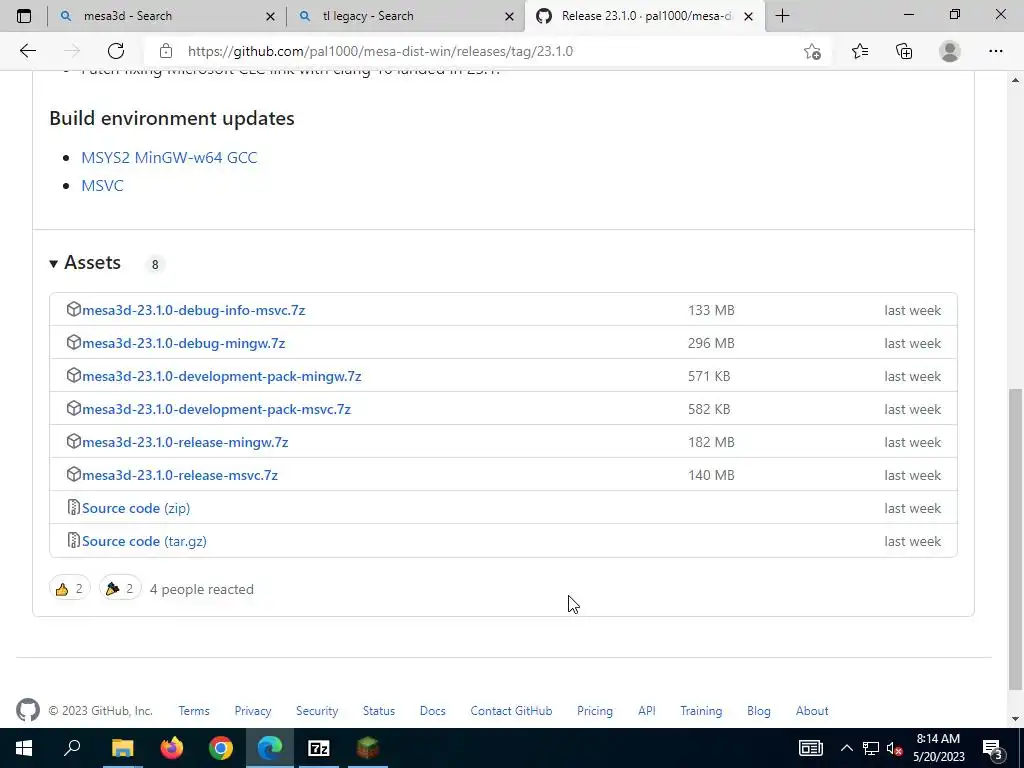Open the Pricing footer link
This screenshot has height=768, width=1024.
(594, 711)
